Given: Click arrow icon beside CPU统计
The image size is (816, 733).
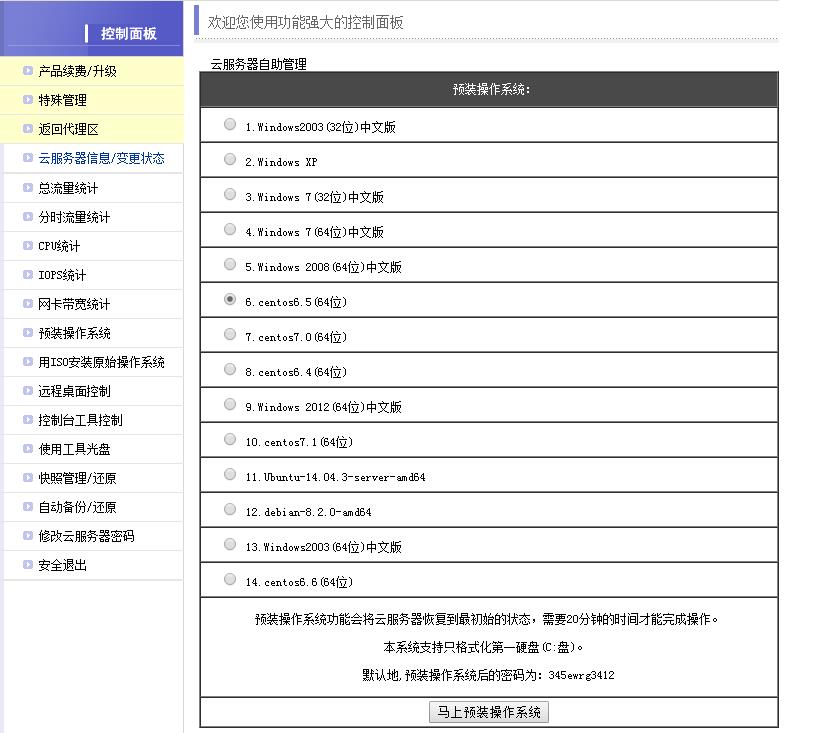Looking at the screenshot, I should 28,246.
